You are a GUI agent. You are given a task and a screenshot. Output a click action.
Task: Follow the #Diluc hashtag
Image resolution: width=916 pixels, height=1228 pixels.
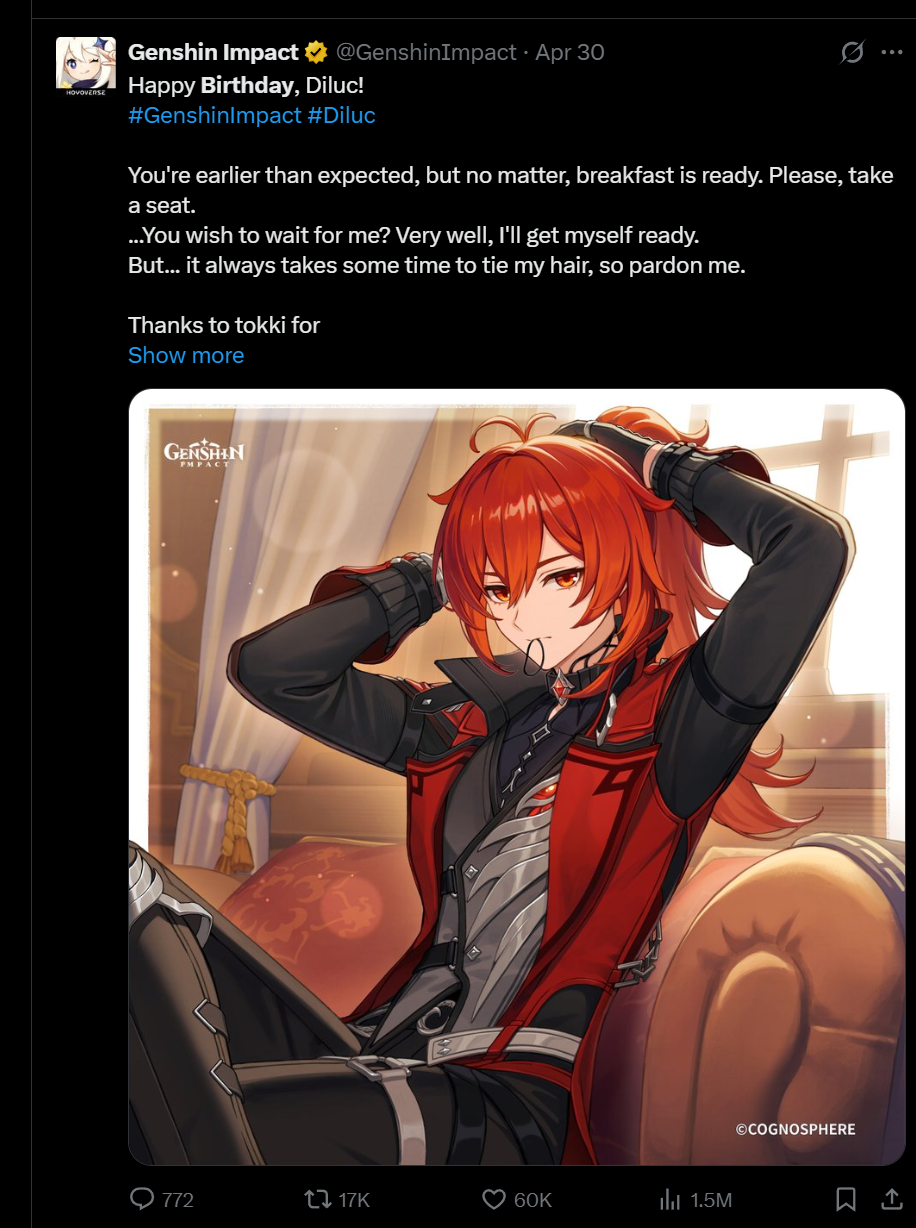click(x=341, y=115)
